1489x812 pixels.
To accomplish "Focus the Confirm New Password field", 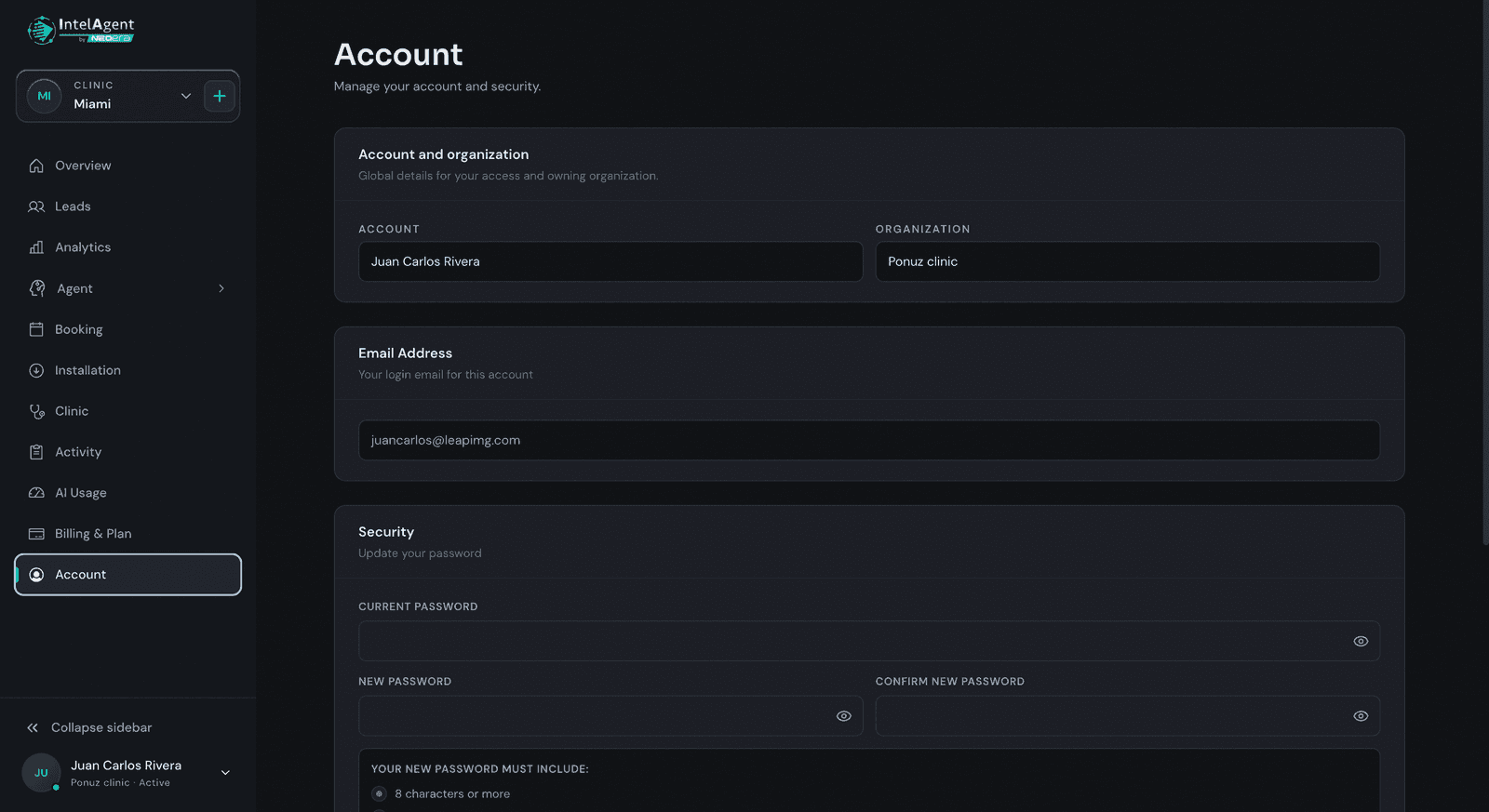I will [1128, 716].
